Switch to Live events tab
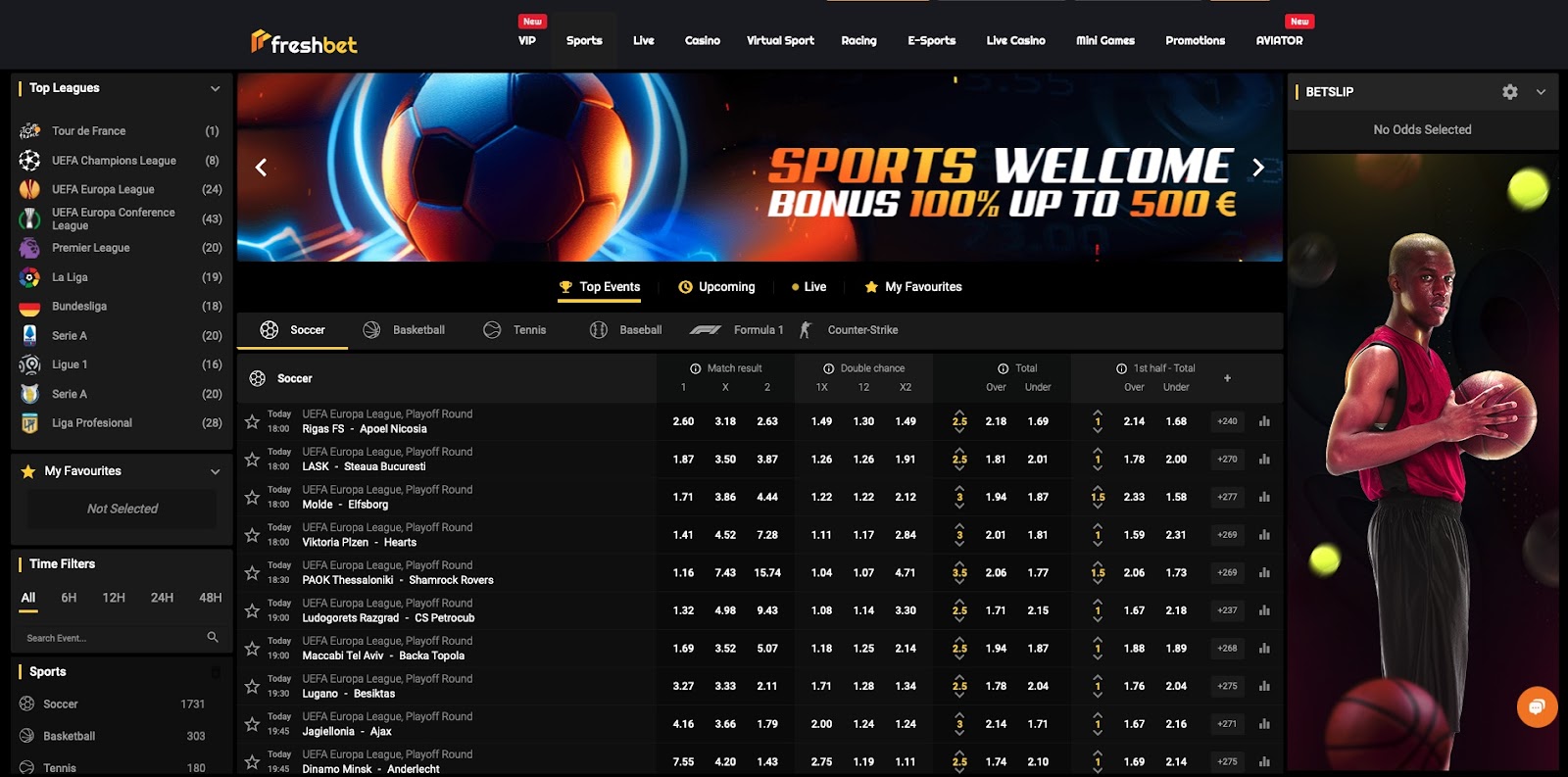 click(x=808, y=287)
